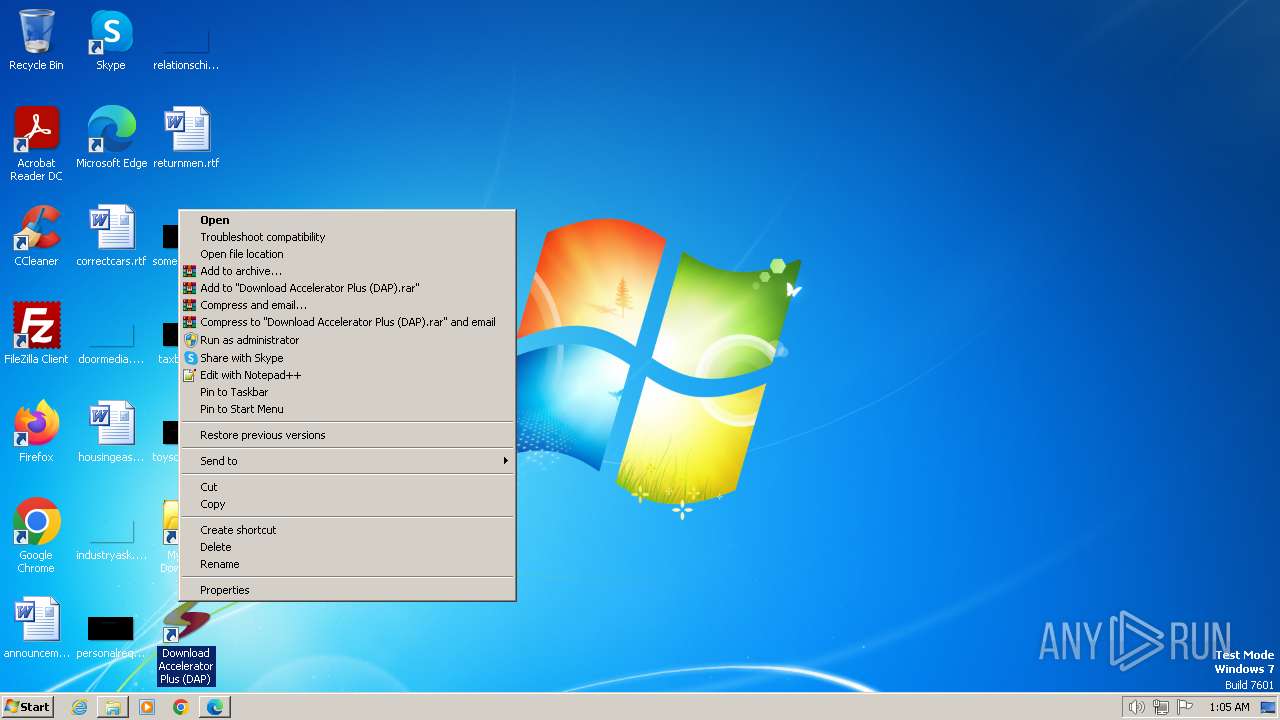
Task: Launch the Microsoft Edge desktop shortcut
Action: click(111, 138)
